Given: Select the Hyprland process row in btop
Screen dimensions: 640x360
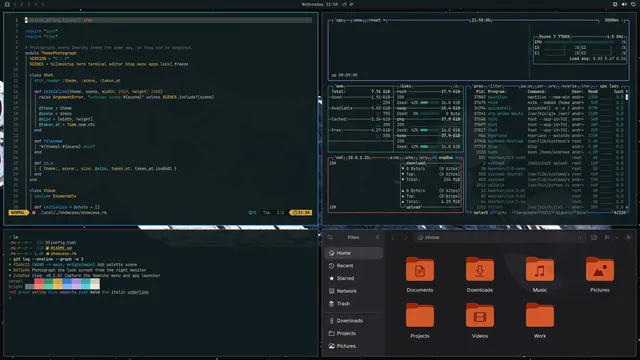Looking at the screenshot, I should pyautogui.click(x=549, y=136).
